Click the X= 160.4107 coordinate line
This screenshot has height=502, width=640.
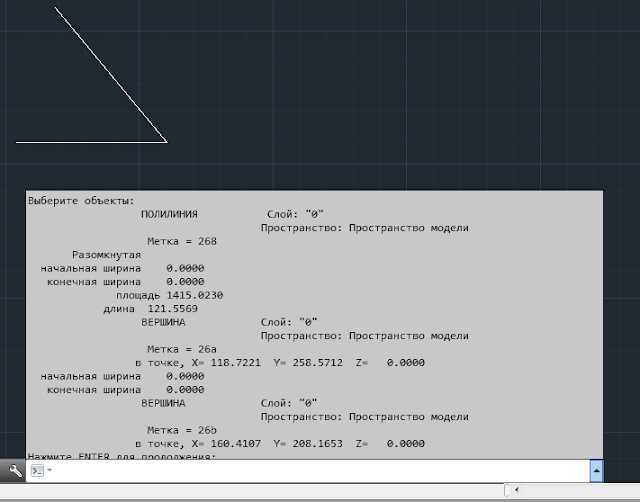point(280,443)
